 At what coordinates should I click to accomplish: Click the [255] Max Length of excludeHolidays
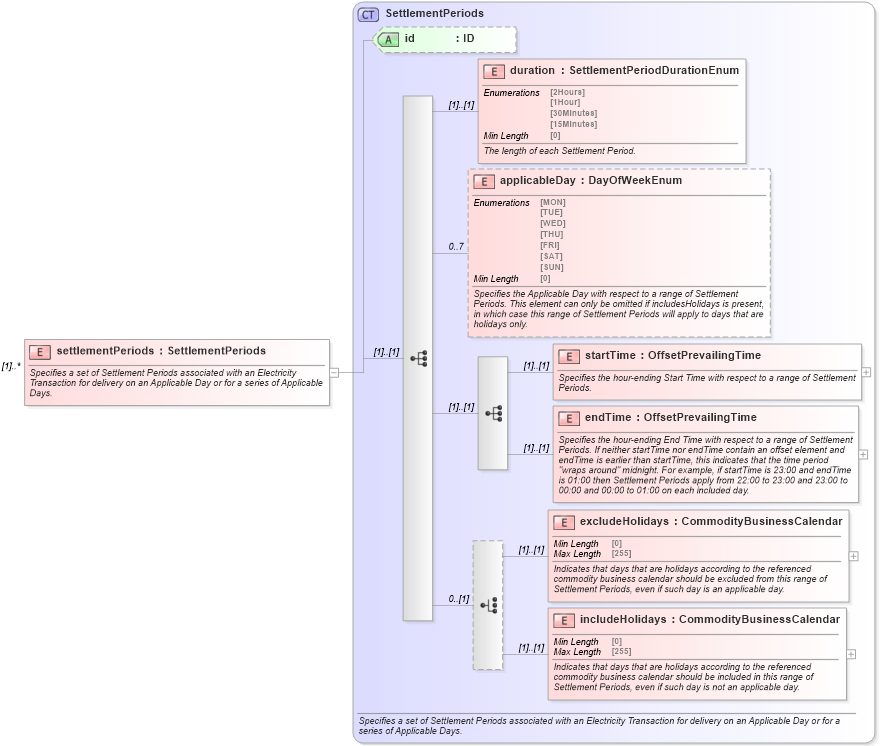click(621, 553)
